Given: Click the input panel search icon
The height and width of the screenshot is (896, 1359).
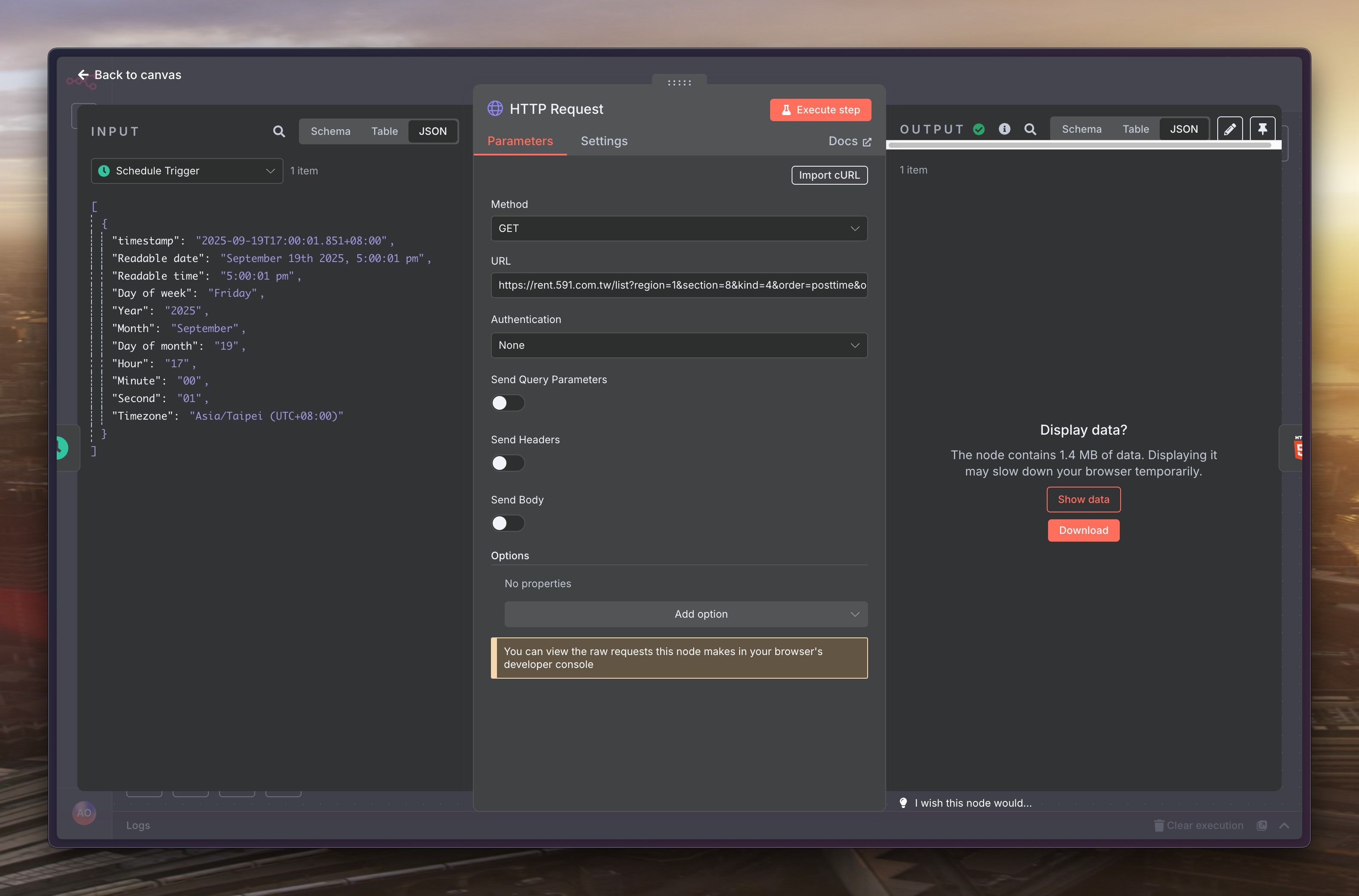Looking at the screenshot, I should pyautogui.click(x=279, y=131).
